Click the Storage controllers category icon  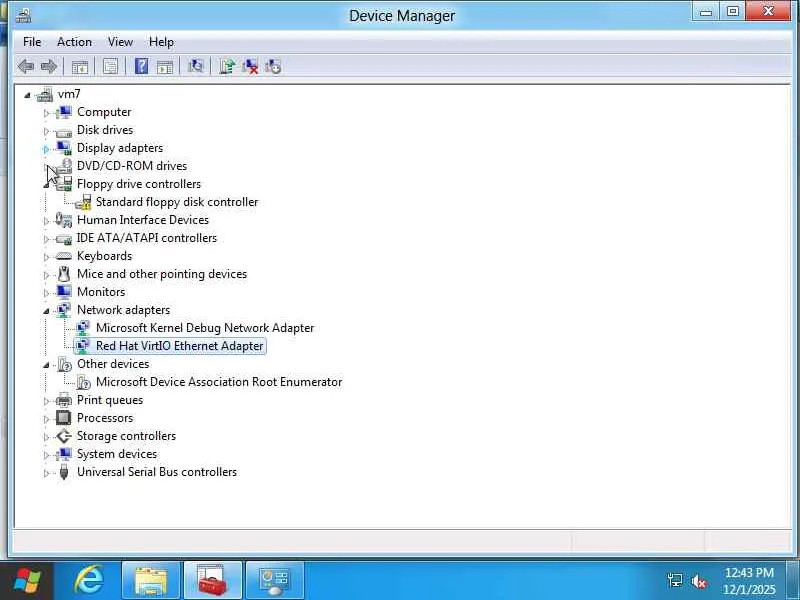click(x=64, y=436)
